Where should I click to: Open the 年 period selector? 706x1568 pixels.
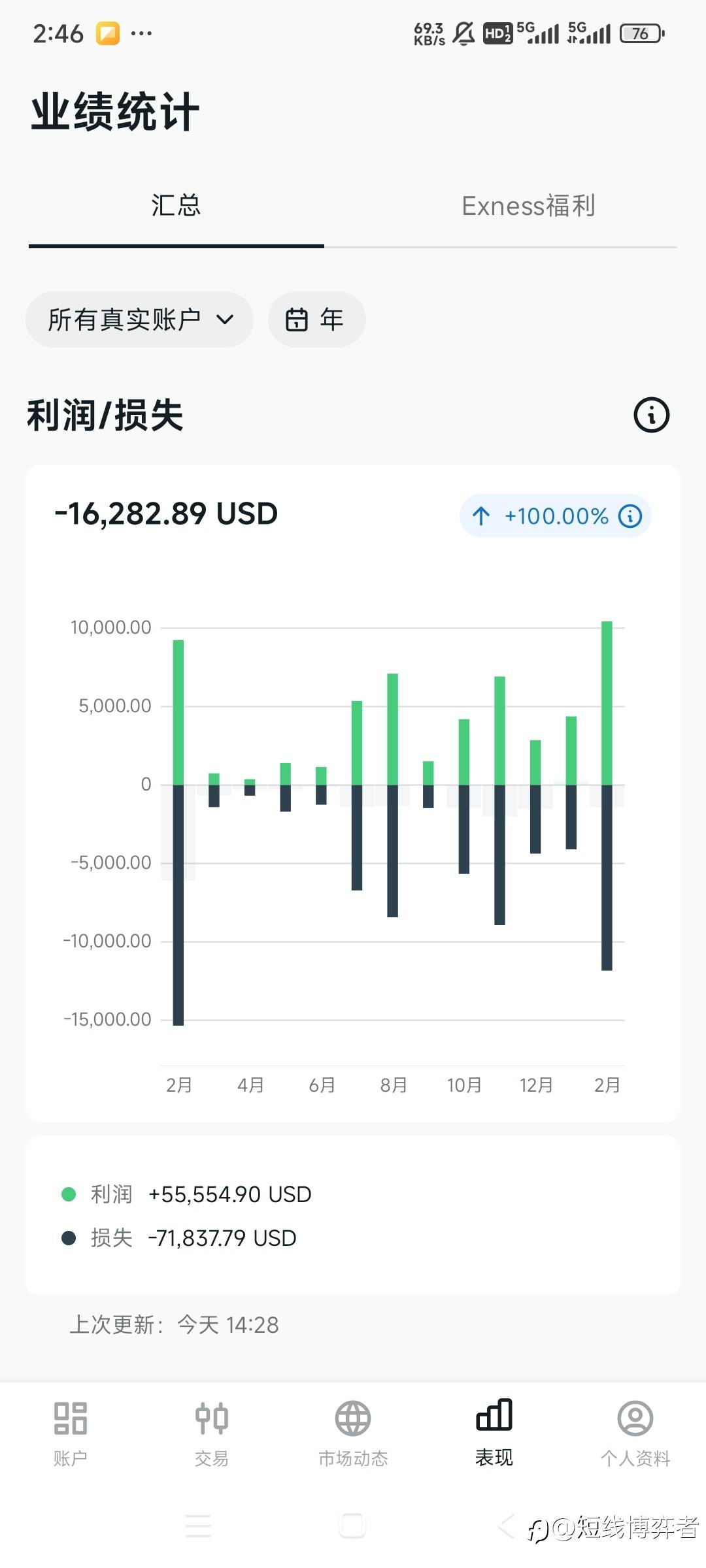coord(317,319)
